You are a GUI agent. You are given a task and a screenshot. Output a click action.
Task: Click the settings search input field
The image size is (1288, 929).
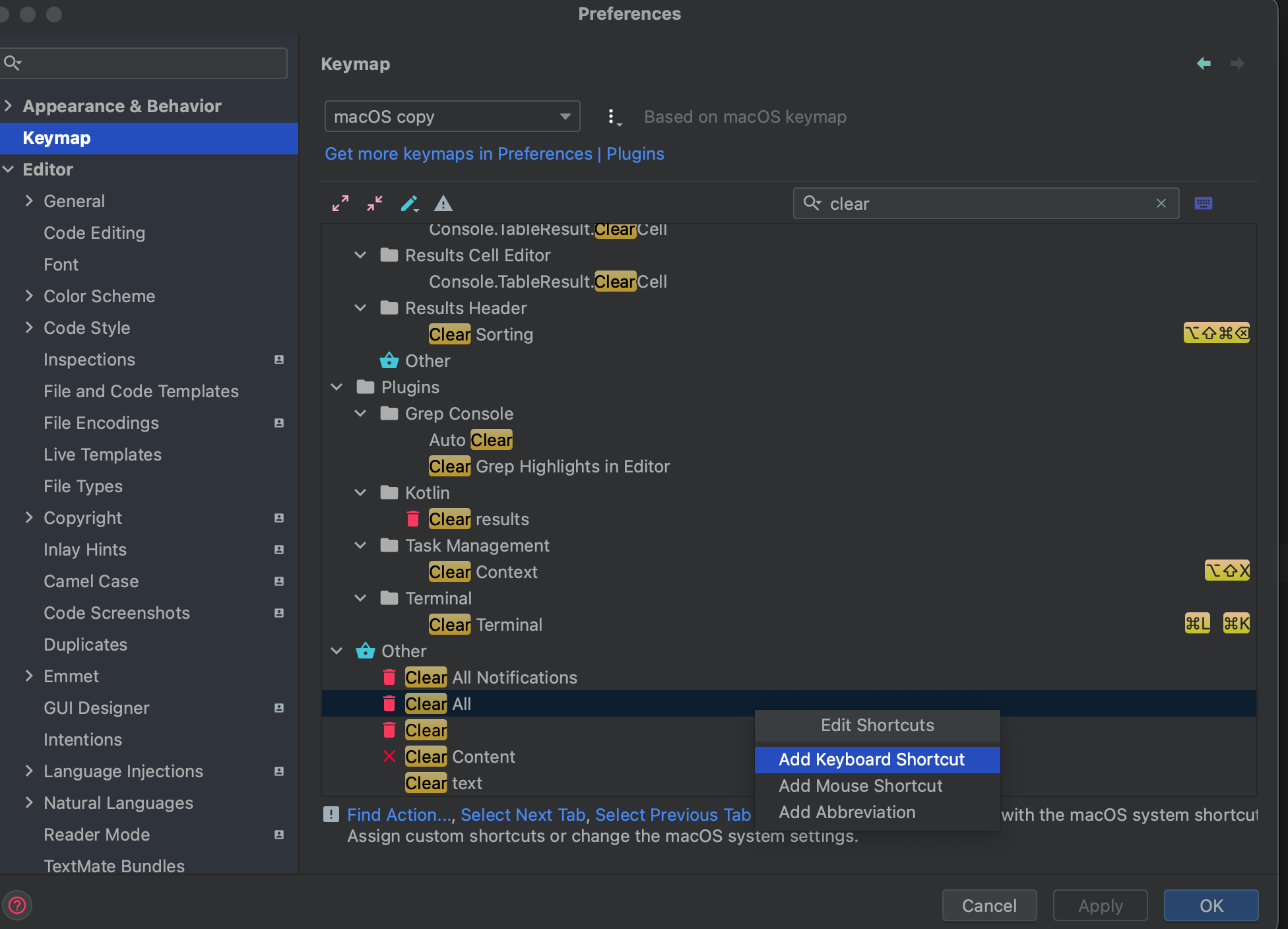pos(152,63)
